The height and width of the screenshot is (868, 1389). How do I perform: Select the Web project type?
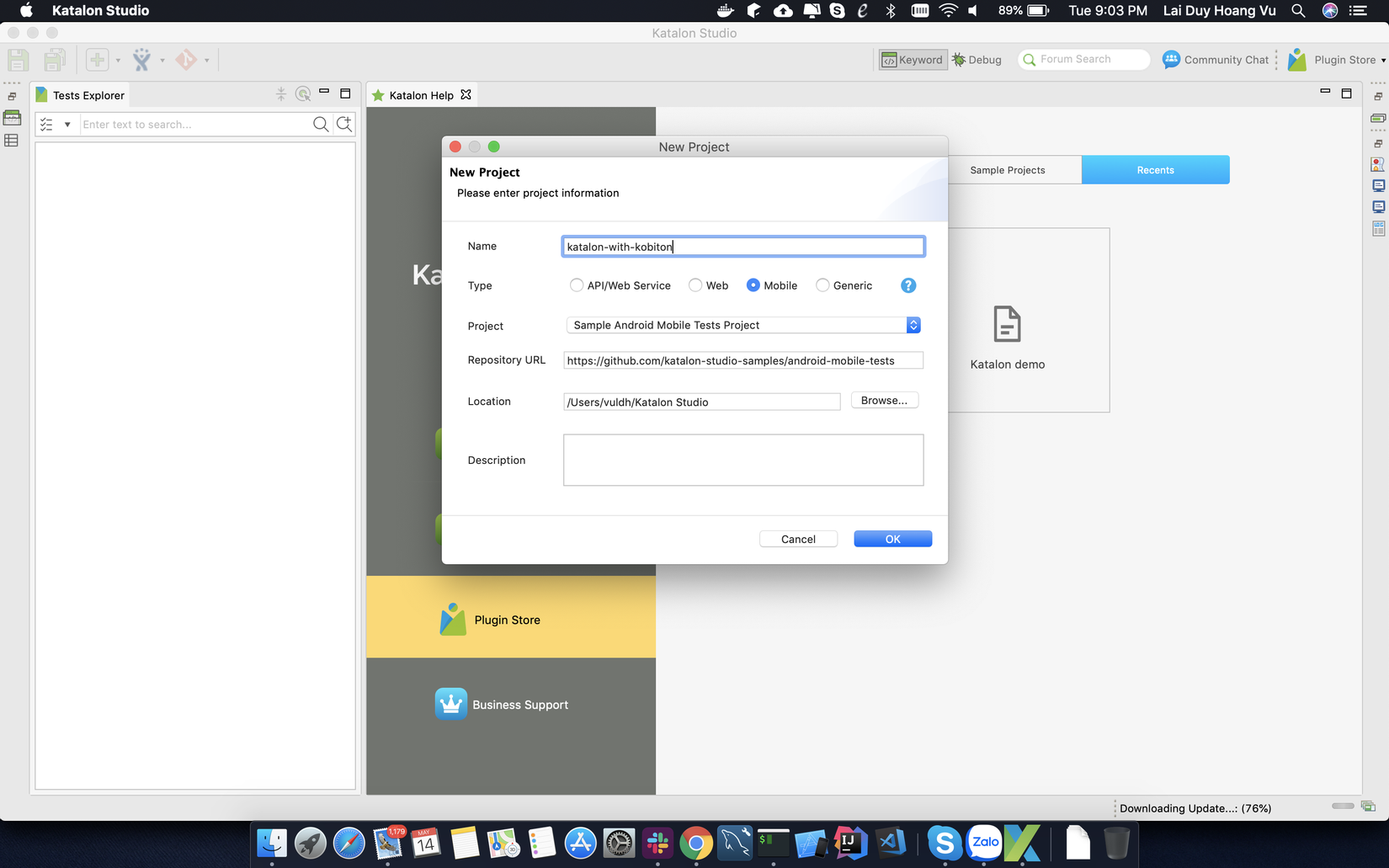click(709, 285)
